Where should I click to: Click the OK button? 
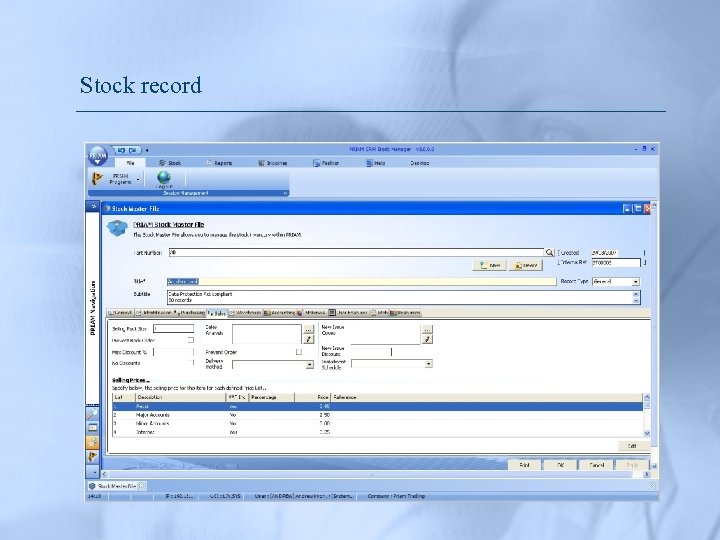[x=560, y=465]
